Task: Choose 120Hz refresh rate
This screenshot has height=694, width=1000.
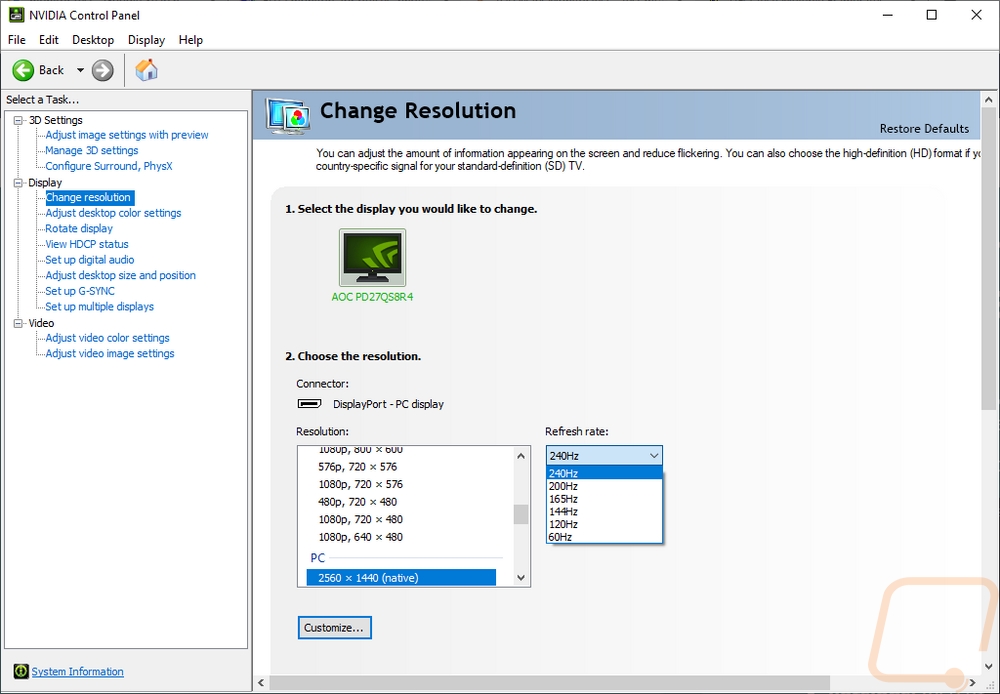Action: (604, 524)
